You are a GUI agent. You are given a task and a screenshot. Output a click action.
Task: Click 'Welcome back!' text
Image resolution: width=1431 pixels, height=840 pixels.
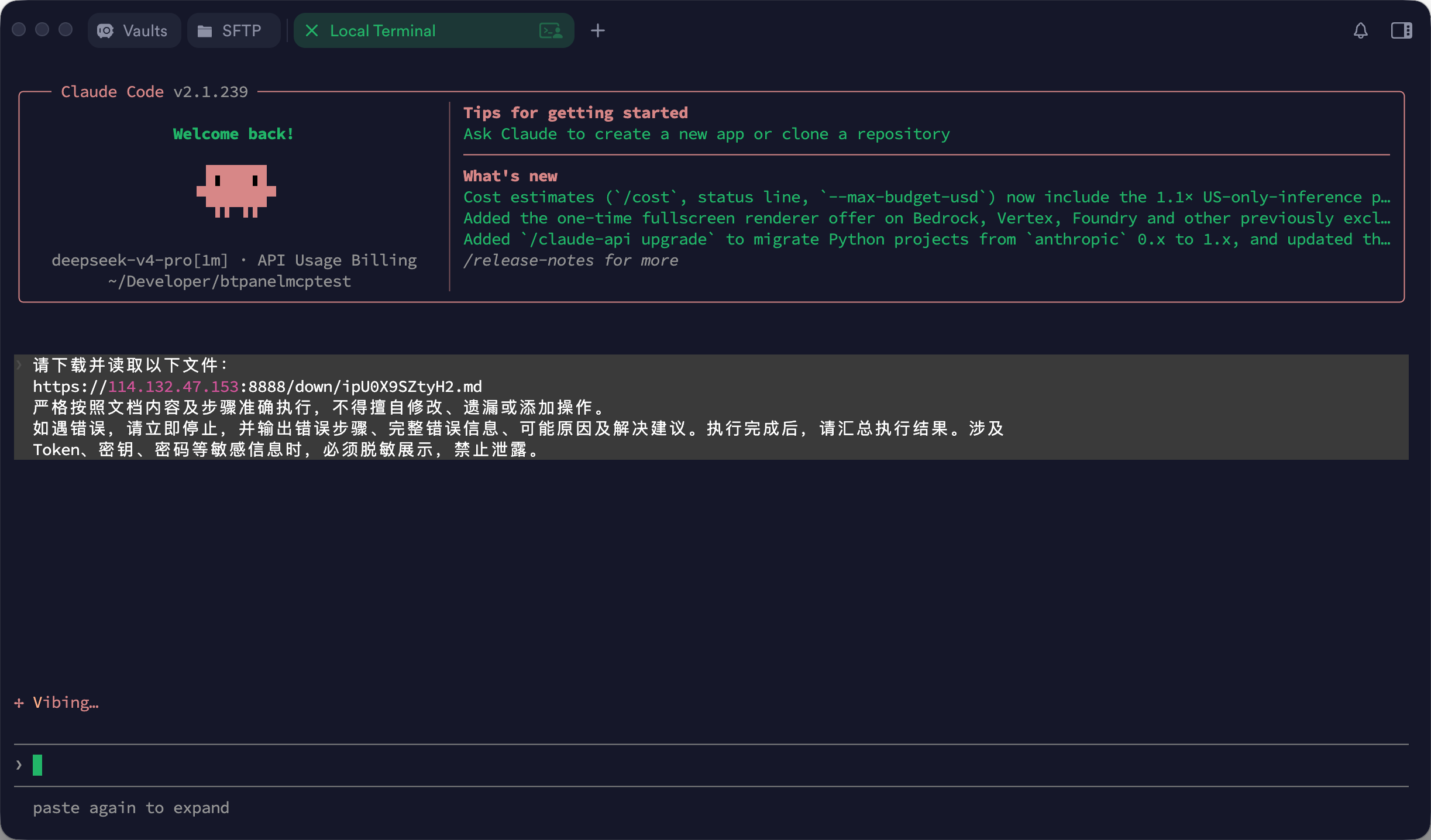pos(233,134)
